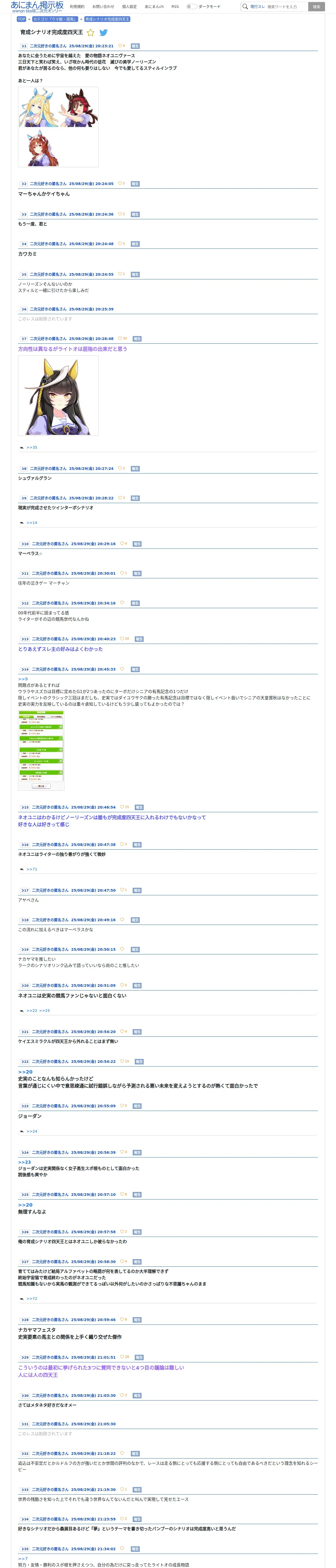This screenshot has height=1568, width=336.
Task: Like post 20 with its heart icon
Action: click(122, 985)
